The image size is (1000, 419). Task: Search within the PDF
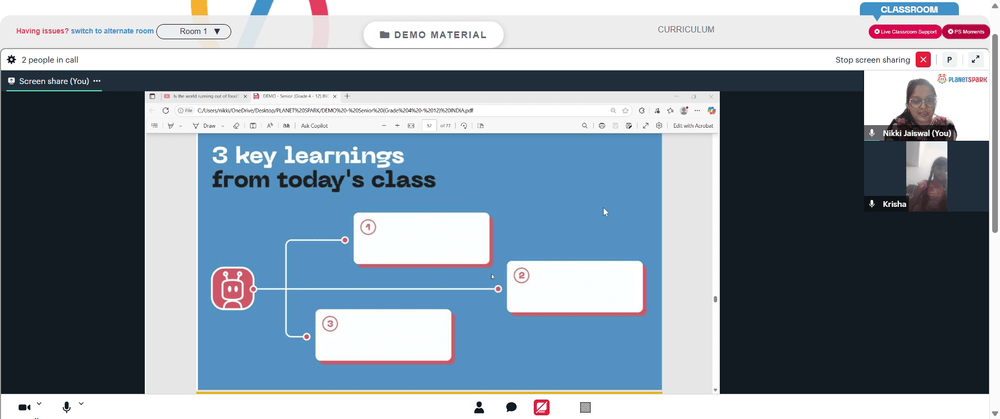[585, 126]
